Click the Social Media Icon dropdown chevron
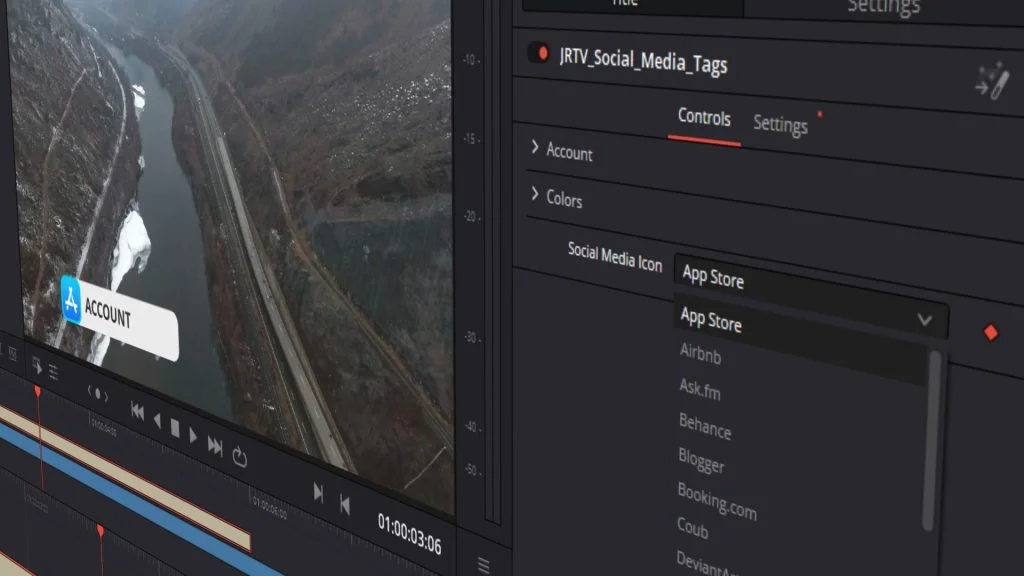 click(924, 320)
